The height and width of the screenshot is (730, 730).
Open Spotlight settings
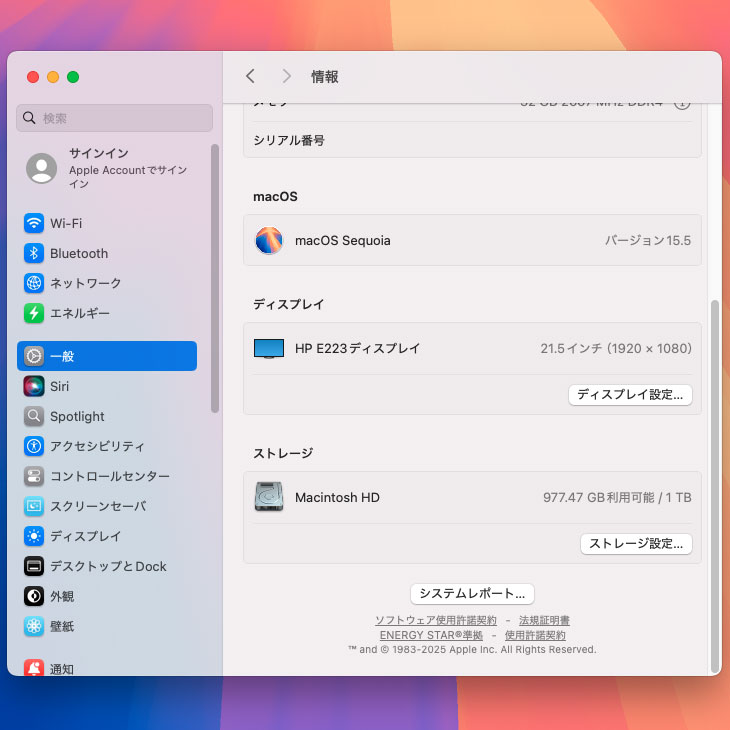[107, 416]
